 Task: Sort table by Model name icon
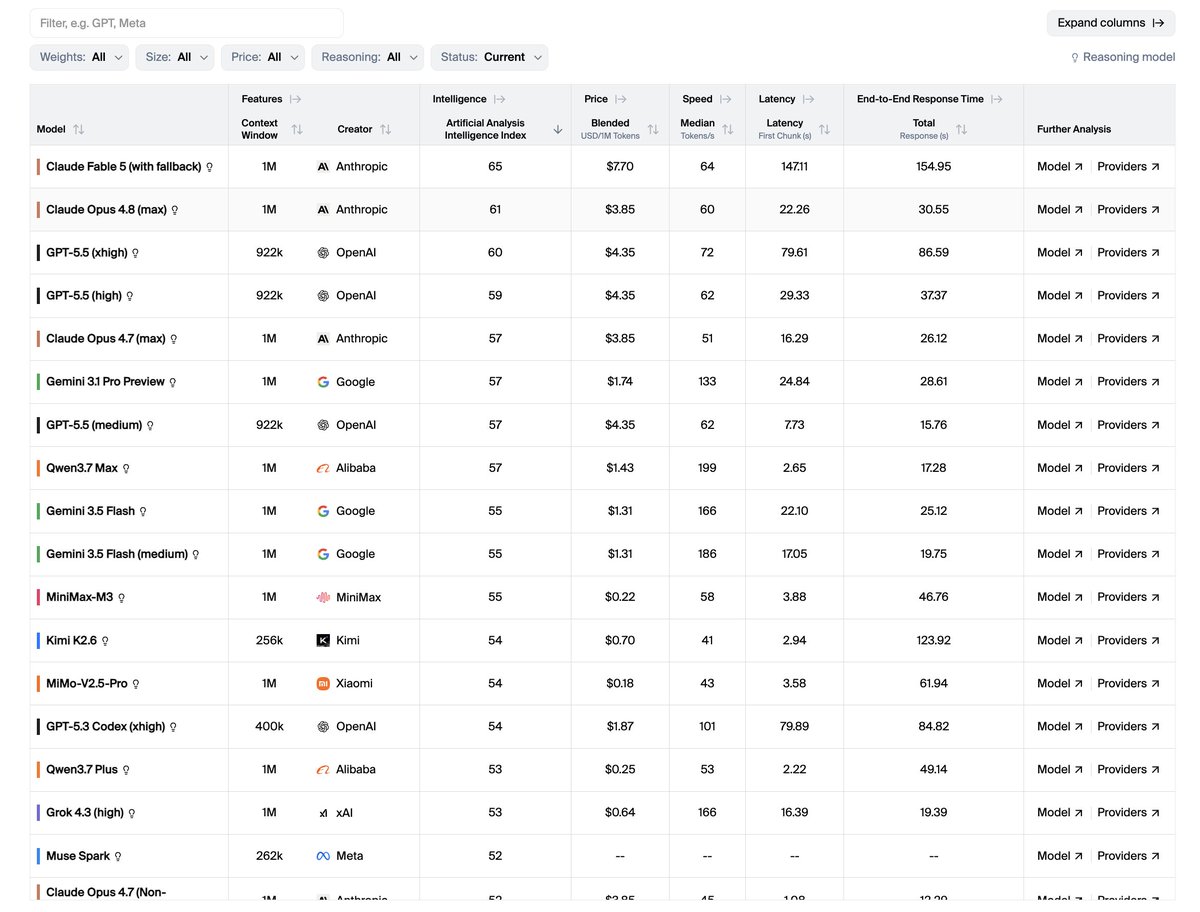(79, 129)
